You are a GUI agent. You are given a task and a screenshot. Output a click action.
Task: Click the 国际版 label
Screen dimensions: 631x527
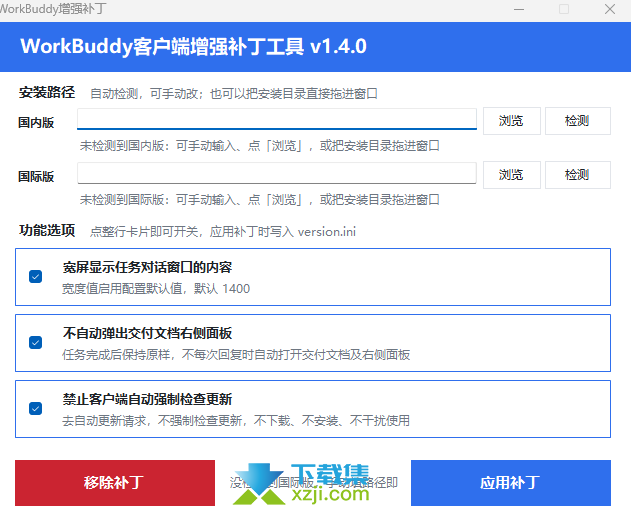tap(36, 177)
